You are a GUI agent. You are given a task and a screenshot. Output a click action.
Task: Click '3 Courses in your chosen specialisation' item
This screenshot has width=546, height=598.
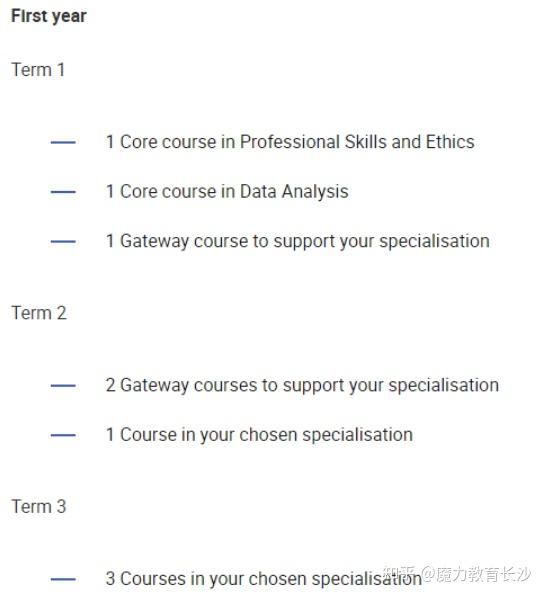(x=264, y=579)
